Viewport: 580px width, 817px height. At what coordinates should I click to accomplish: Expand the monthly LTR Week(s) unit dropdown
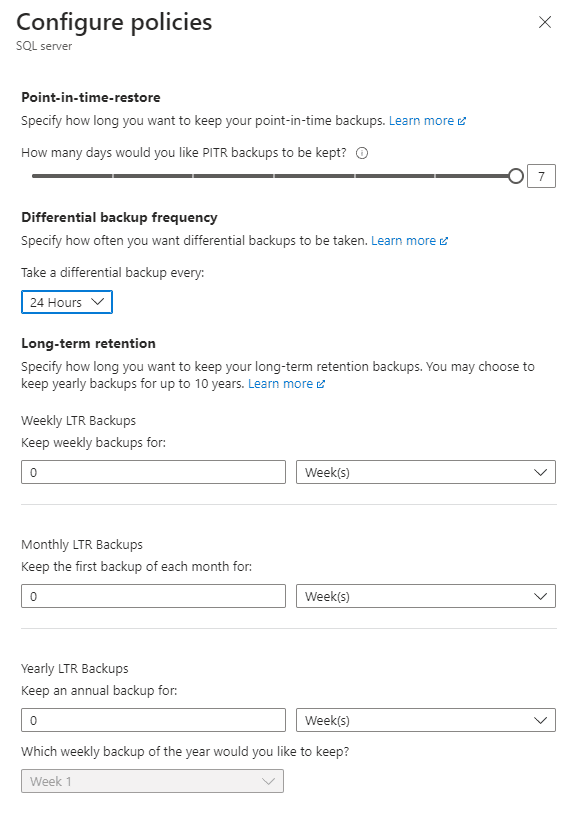click(426, 596)
